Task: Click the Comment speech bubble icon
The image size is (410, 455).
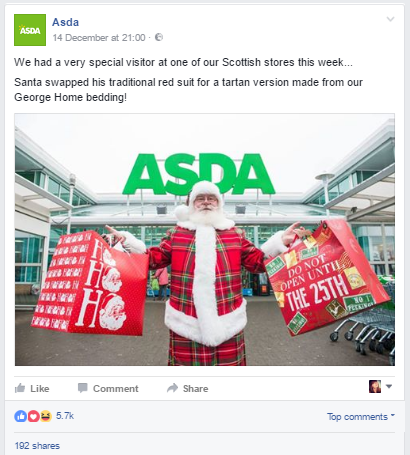Action: point(82,388)
